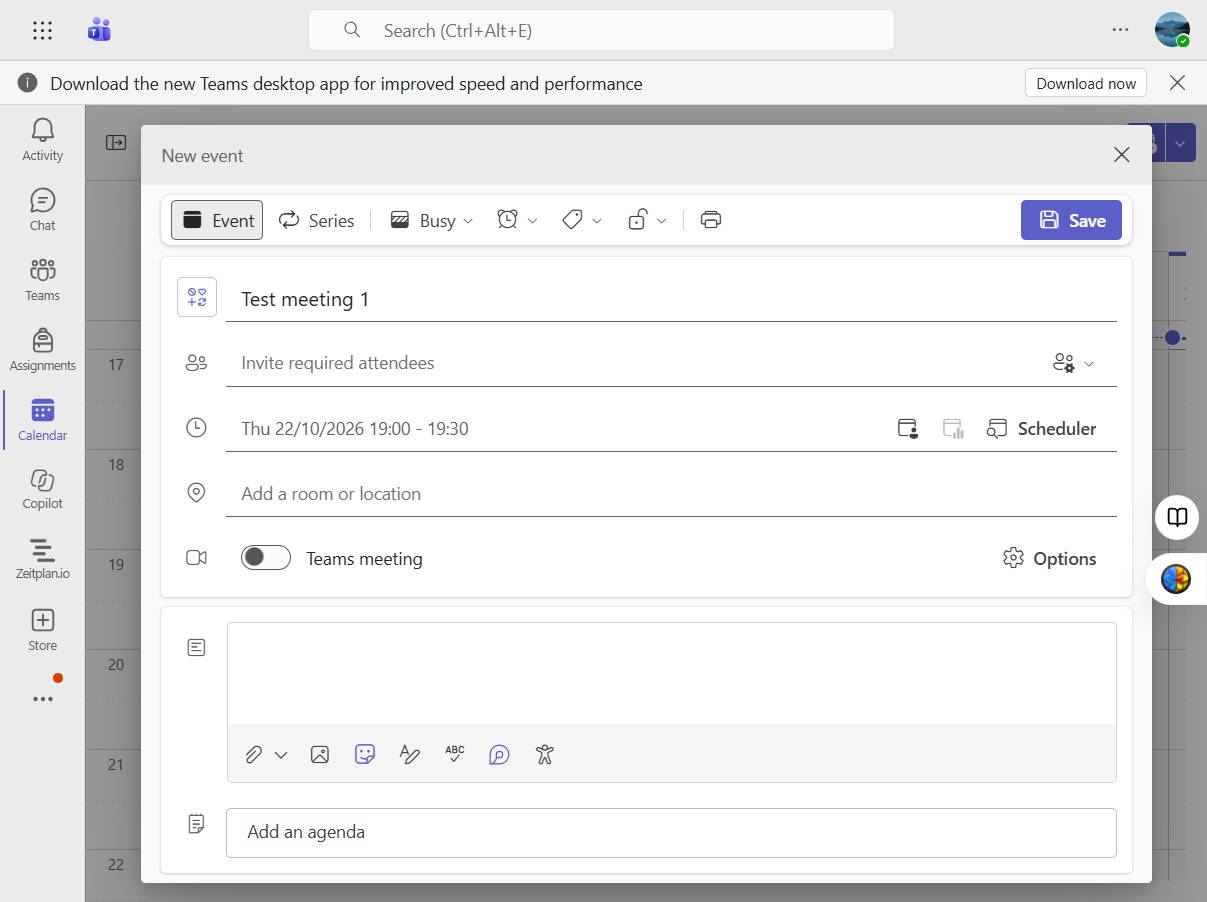Switch to Series recurrence mode
The width and height of the screenshot is (1207, 902).
(316, 220)
